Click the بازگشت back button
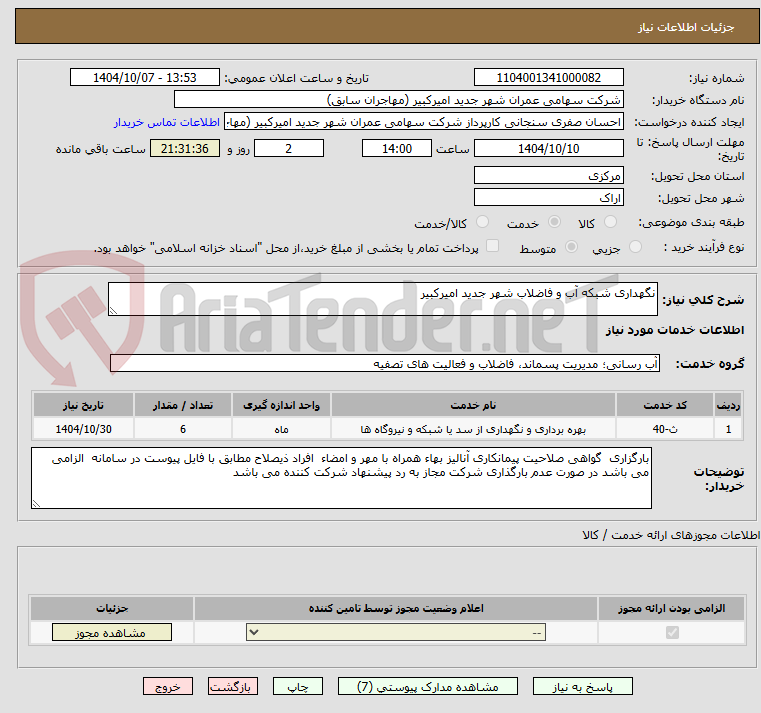The height and width of the screenshot is (713, 761). (232, 686)
